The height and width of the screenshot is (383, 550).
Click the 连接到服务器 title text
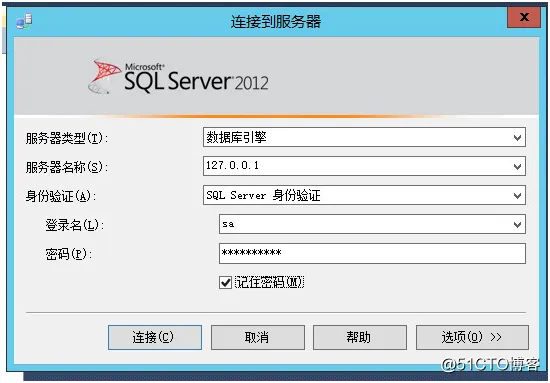(276, 22)
